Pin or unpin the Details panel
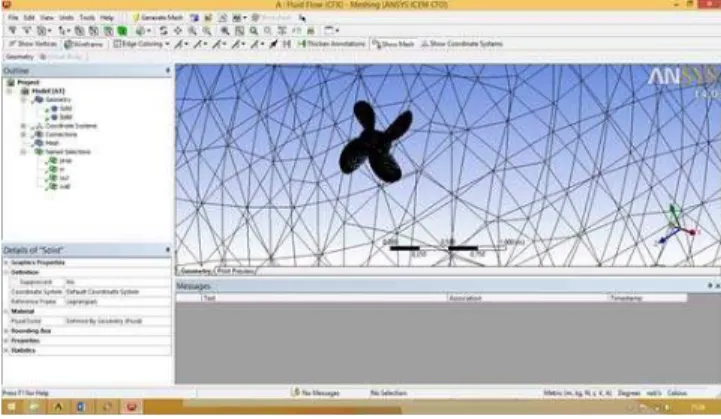The width and height of the screenshot is (721, 419). click(168, 250)
